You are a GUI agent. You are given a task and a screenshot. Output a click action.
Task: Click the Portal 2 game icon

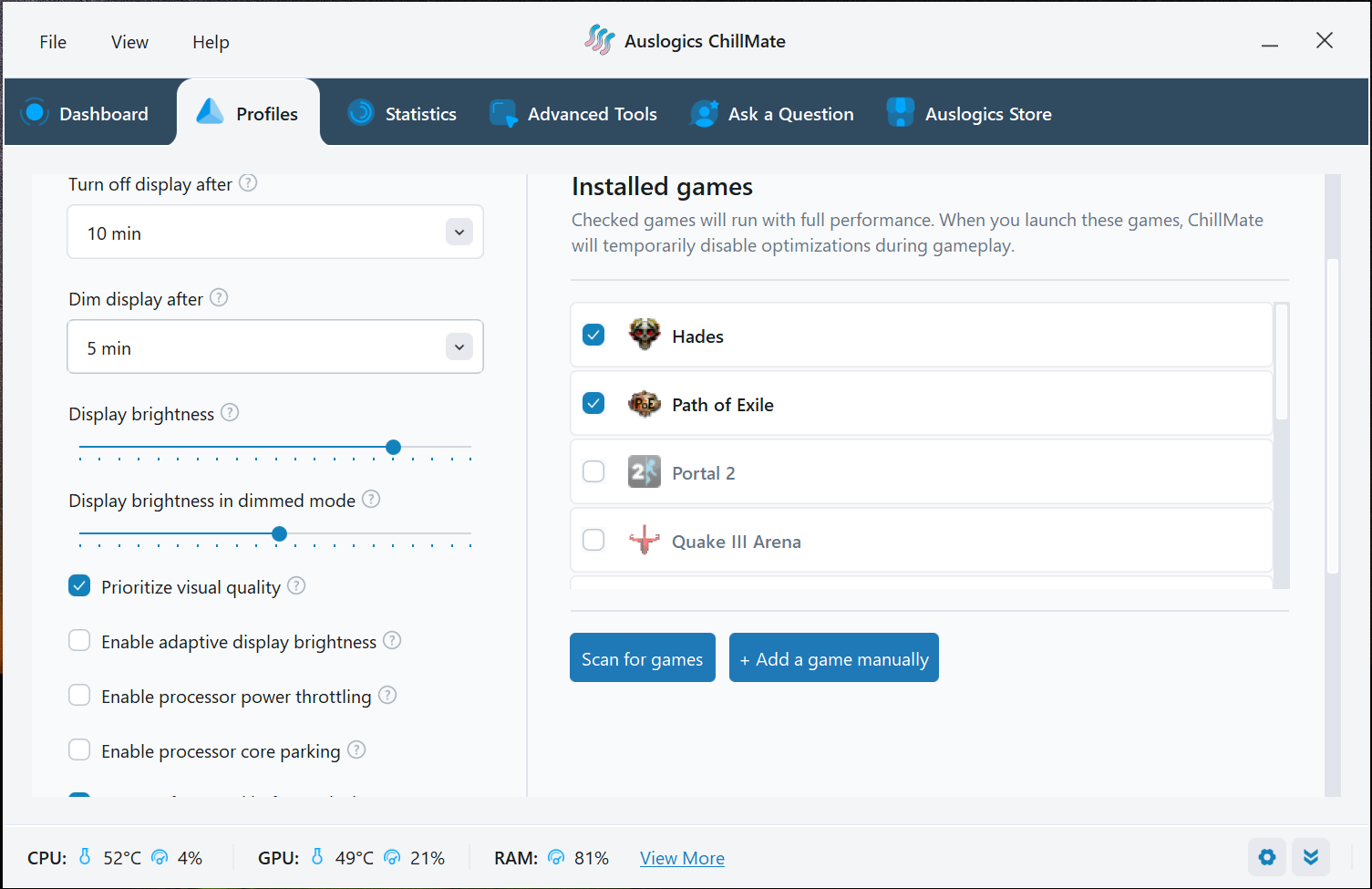[x=645, y=472]
